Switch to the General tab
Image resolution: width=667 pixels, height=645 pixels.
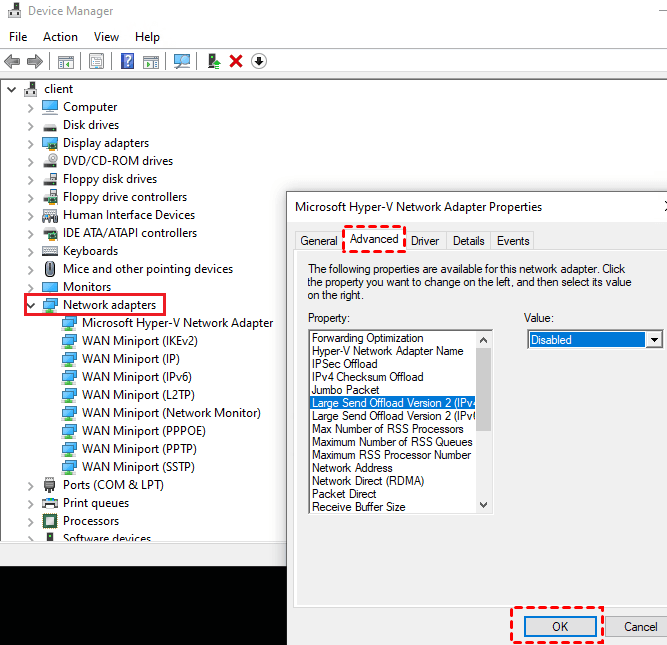(x=319, y=241)
